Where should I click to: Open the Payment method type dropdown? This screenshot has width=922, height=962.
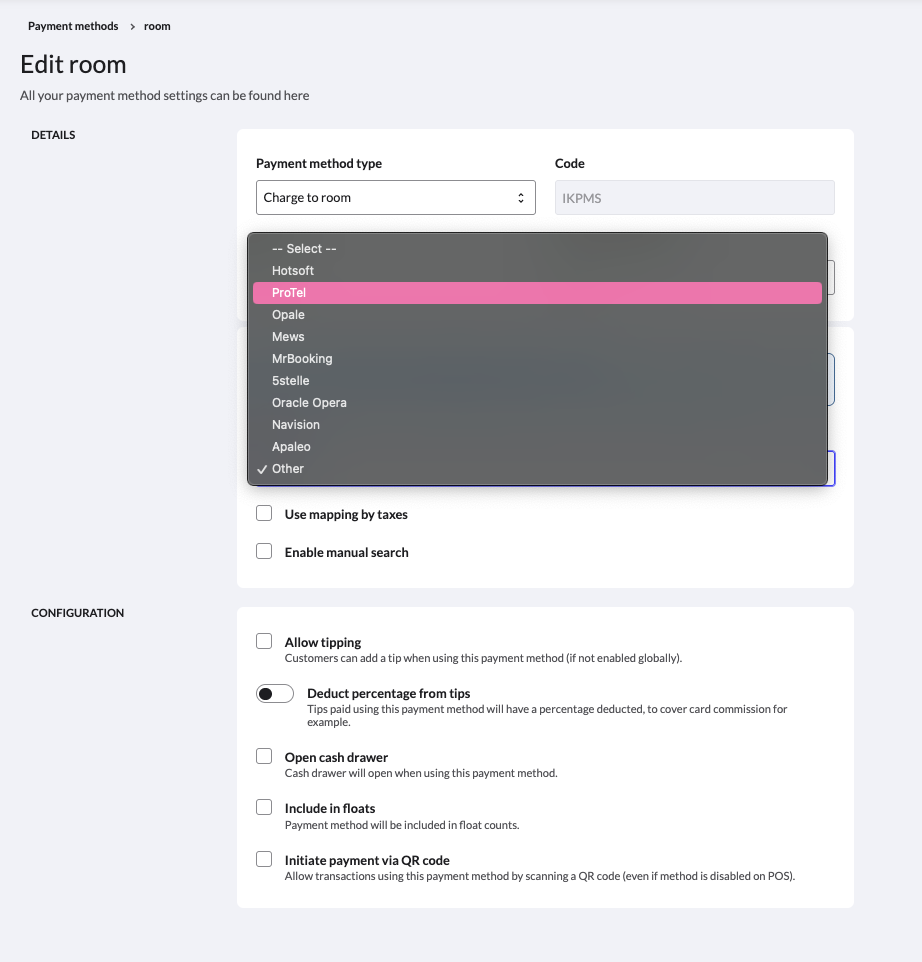[x=395, y=198]
